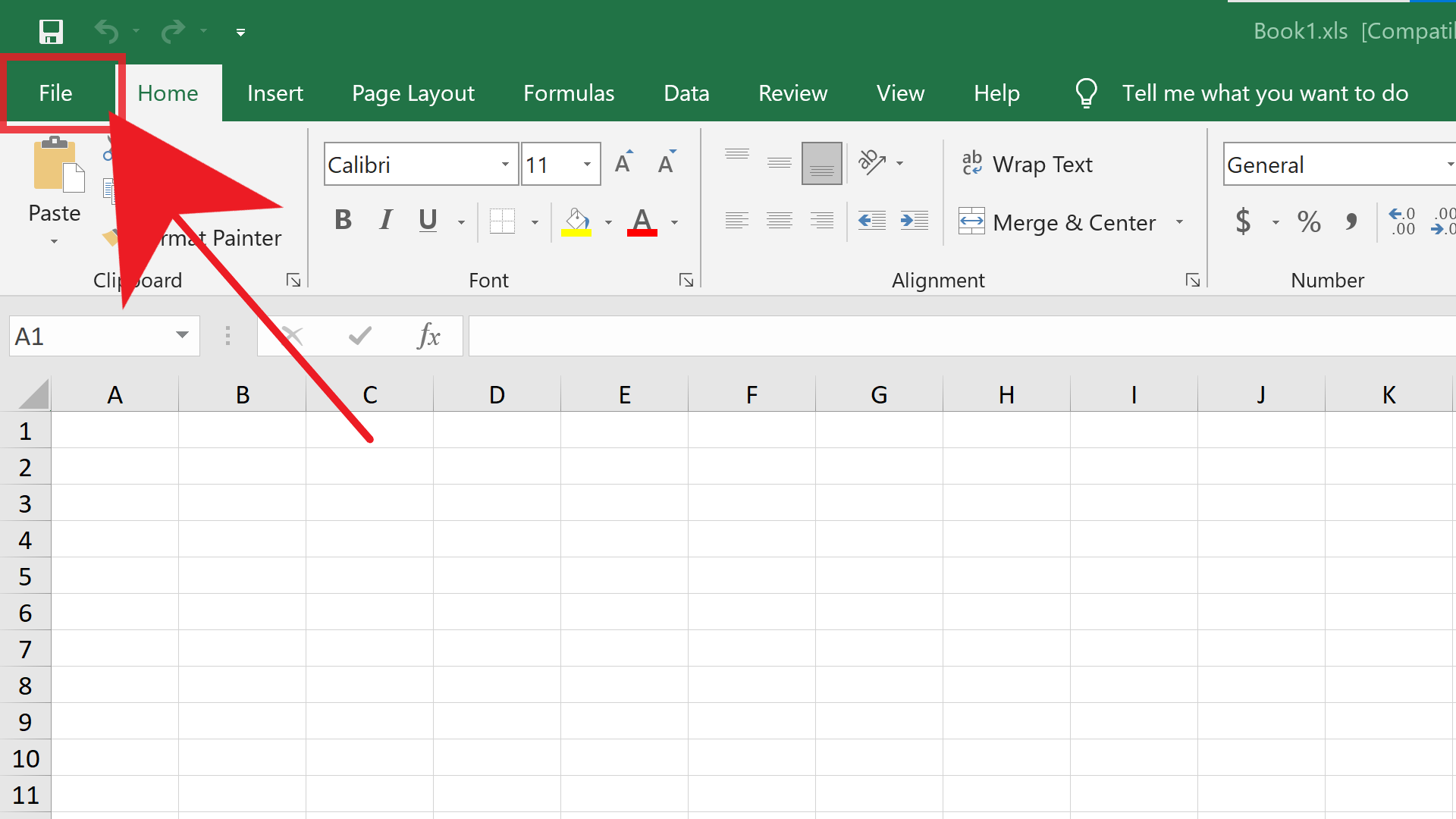
Task: Click Tell me what you want to do
Action: pyautogui.click(x=1265, y=93)
